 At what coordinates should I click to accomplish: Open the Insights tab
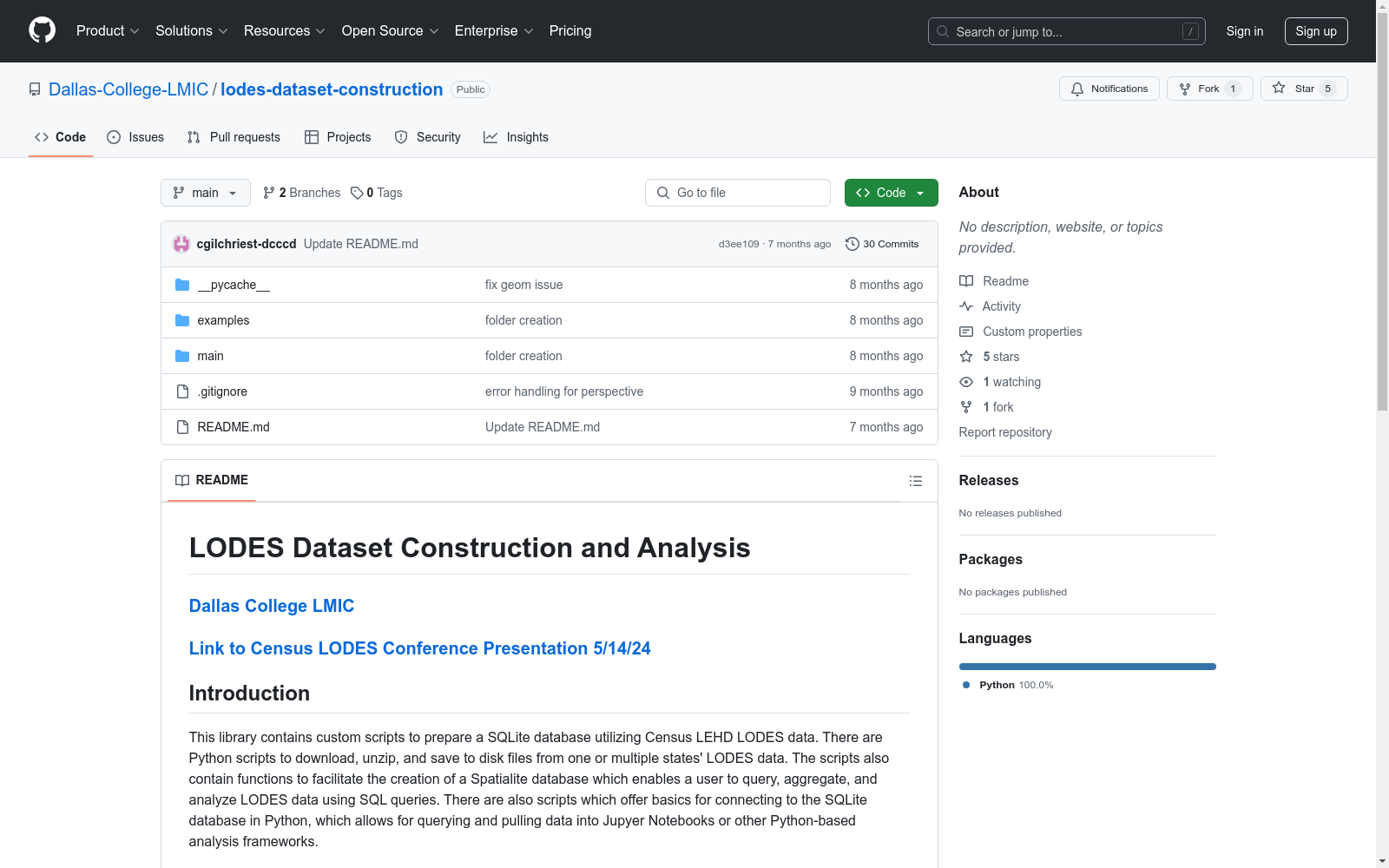(x=516, y=137)
